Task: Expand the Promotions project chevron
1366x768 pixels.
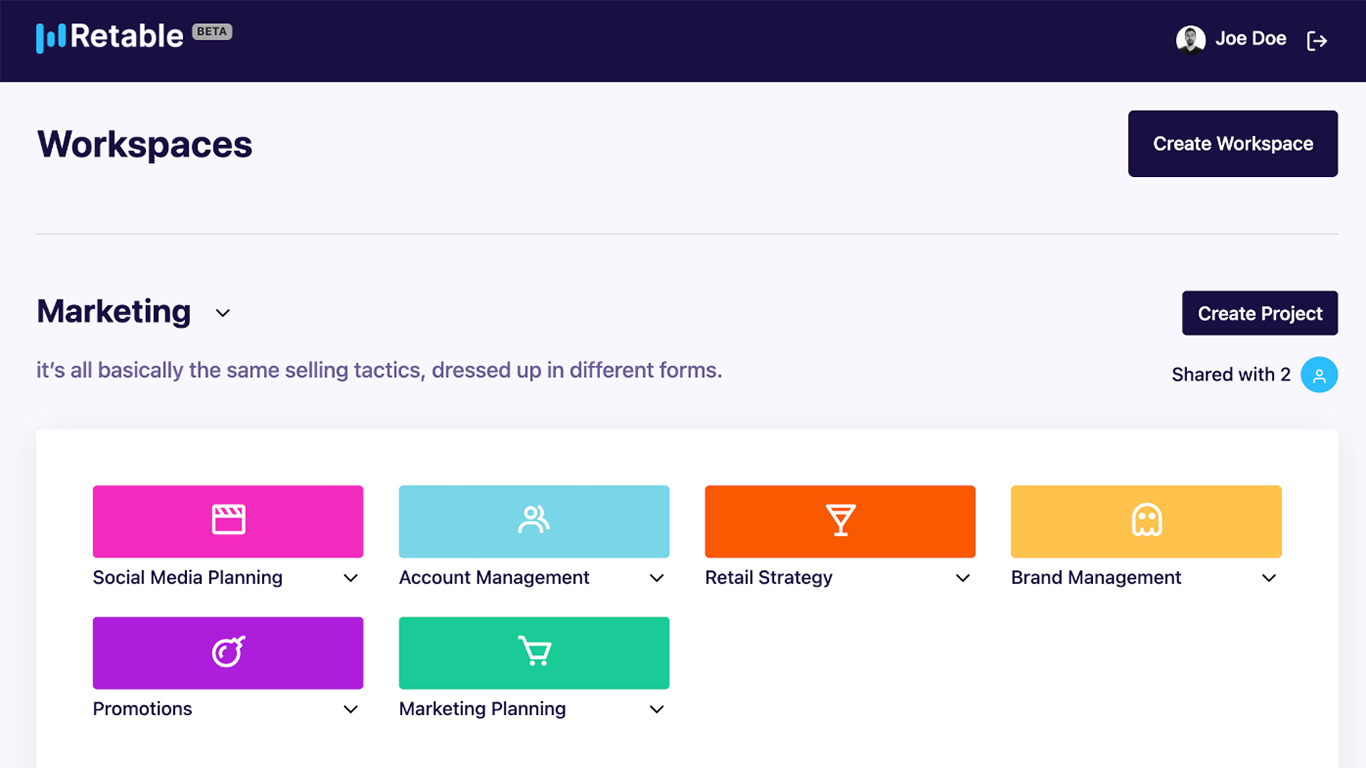Action: [351, 709]
